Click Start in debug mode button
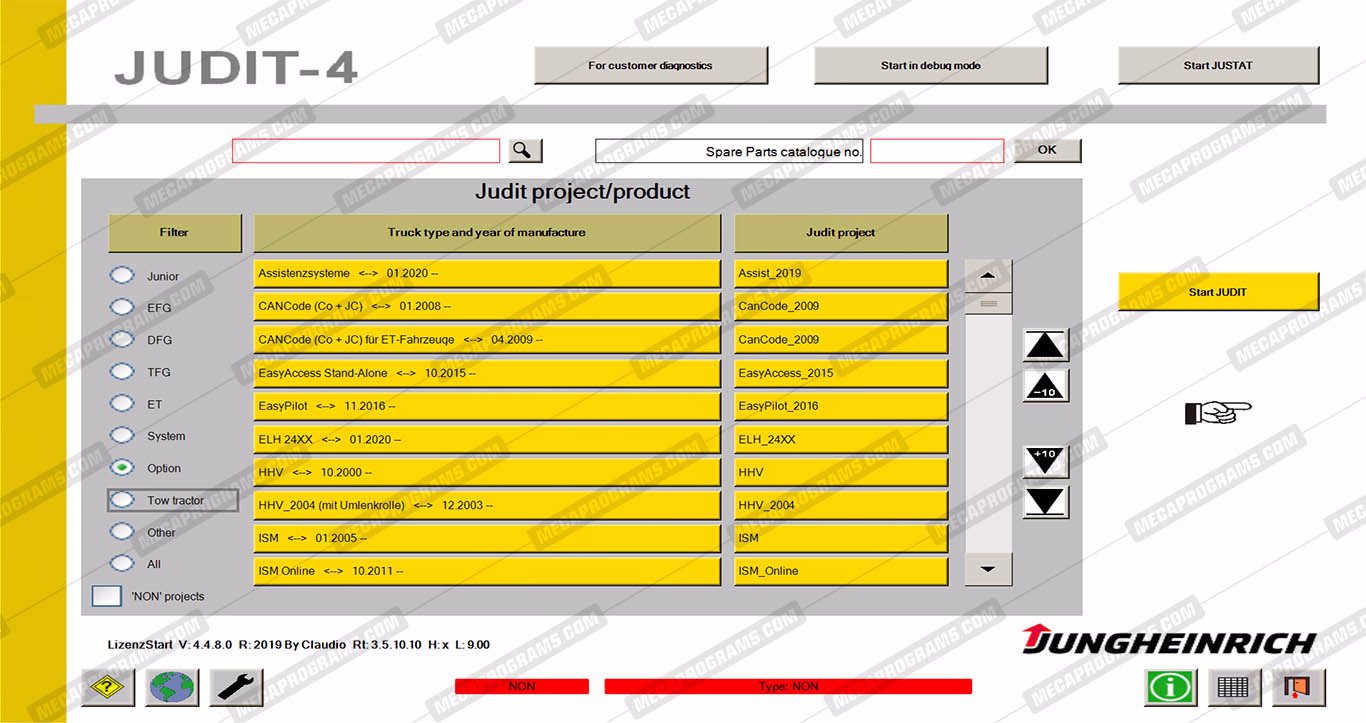The image size is (1366, 723). tap(930, 66)
